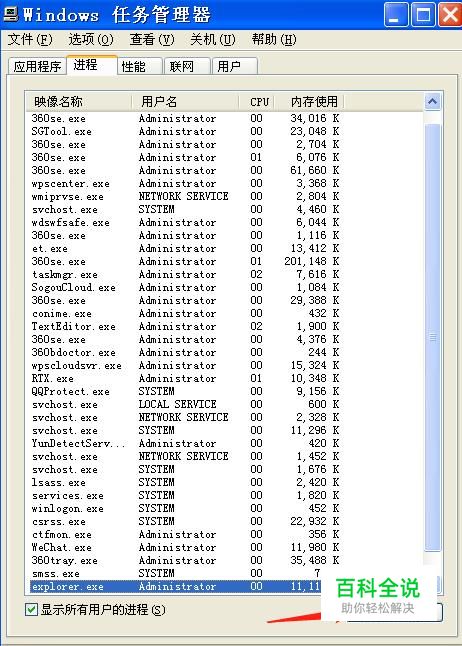Select the SogouCloud.exe process

[x=185, y=288]
